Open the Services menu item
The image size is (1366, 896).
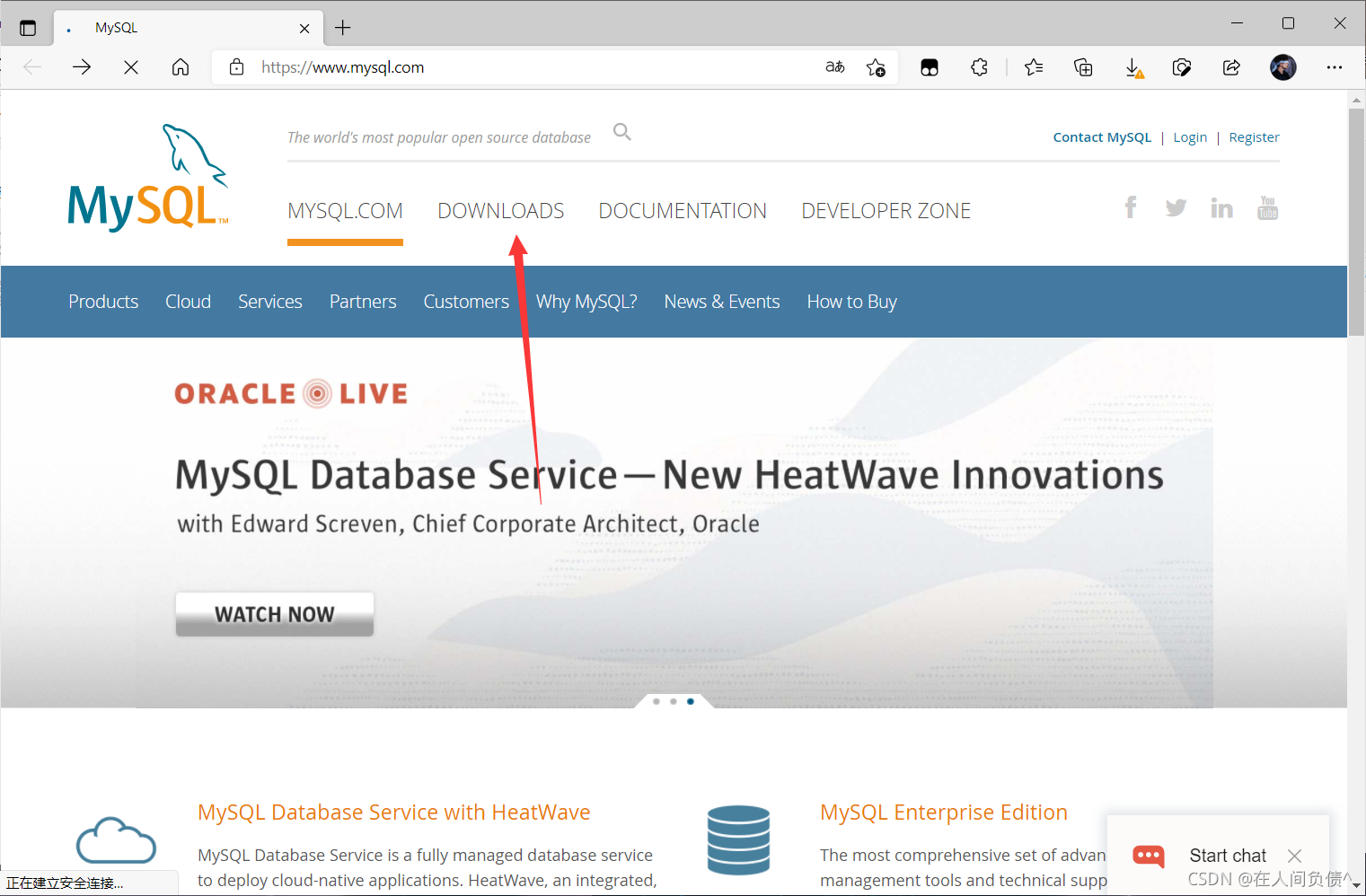click(269, 302)
